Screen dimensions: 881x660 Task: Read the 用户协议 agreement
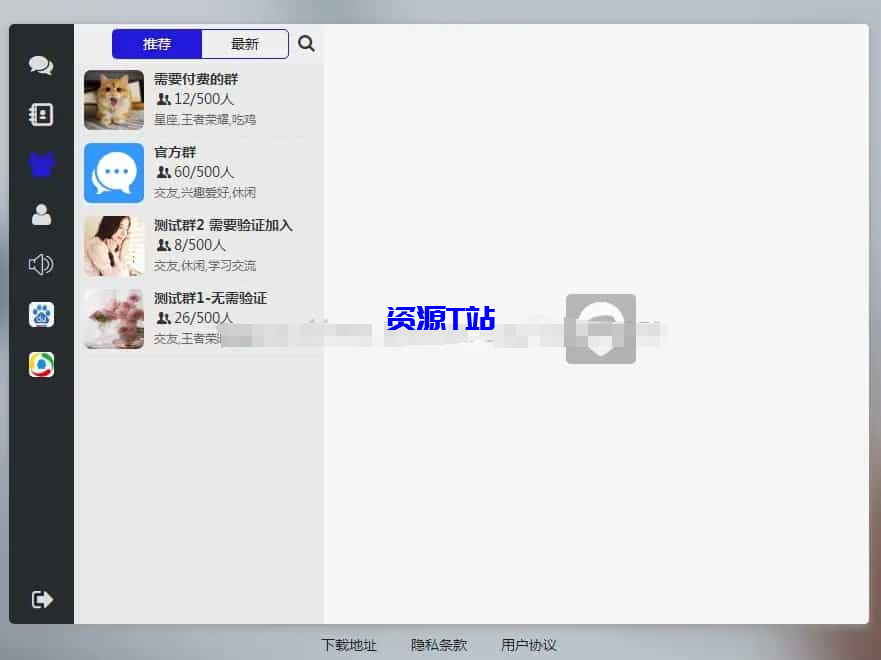pyautogui.click(x=528, y=645)
